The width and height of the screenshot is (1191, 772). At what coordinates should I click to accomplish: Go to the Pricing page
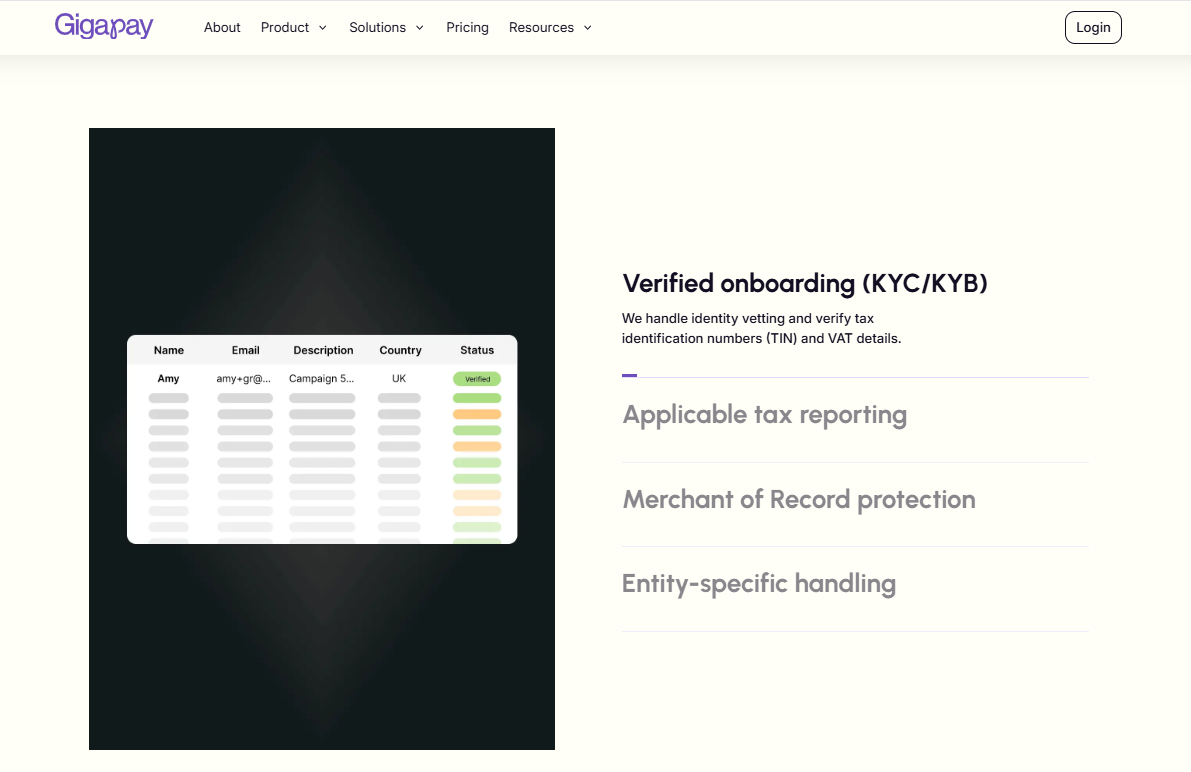tap(467, 27)
